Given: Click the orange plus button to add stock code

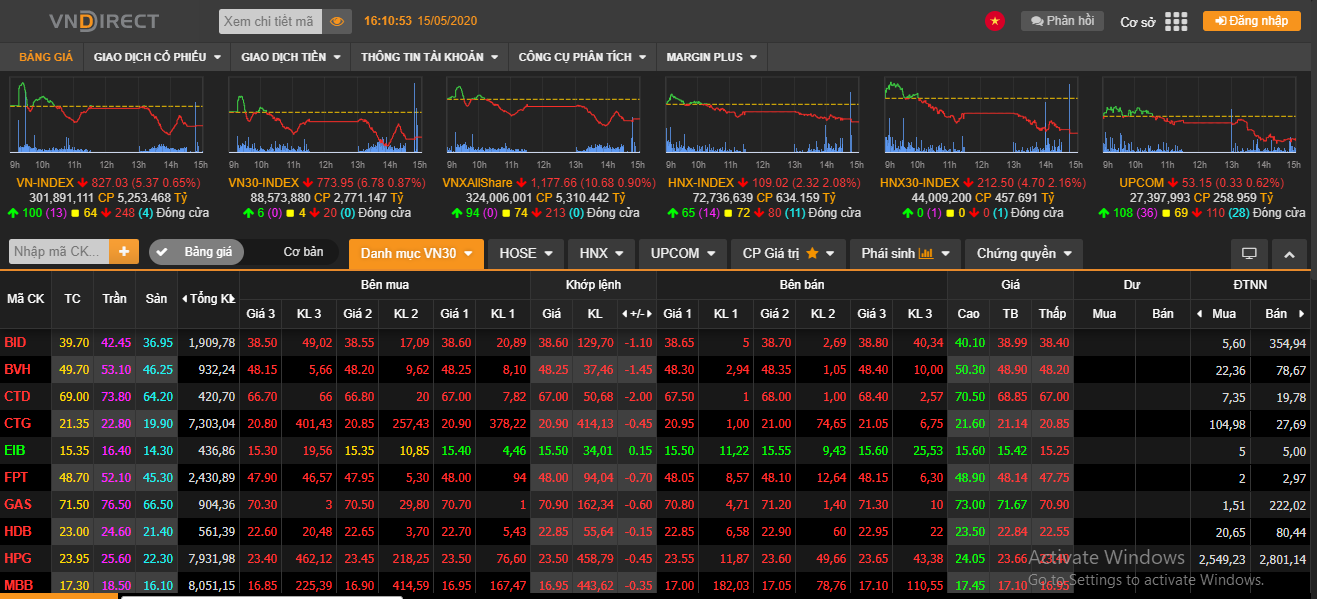Looking at the screenshot, I should [124, 252].
